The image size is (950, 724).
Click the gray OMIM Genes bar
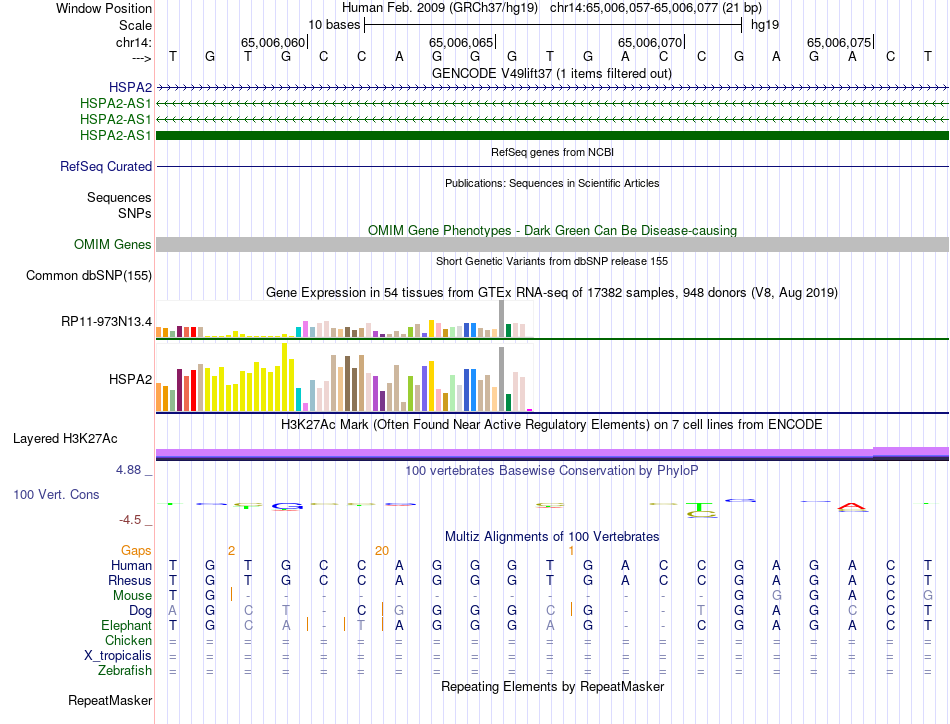tap(553, 244)
